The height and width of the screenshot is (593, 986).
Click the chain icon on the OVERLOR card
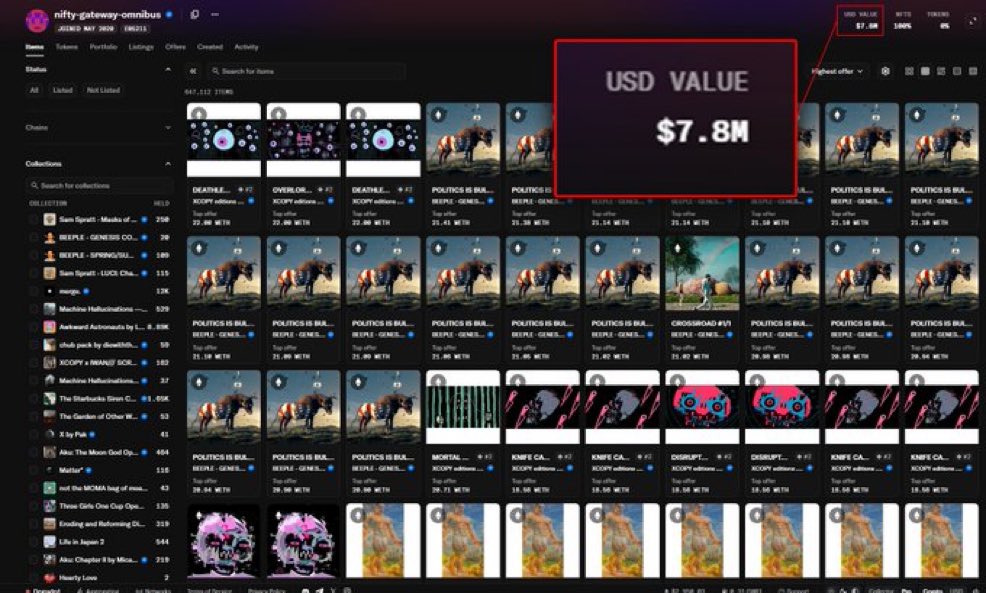[279, 114]
